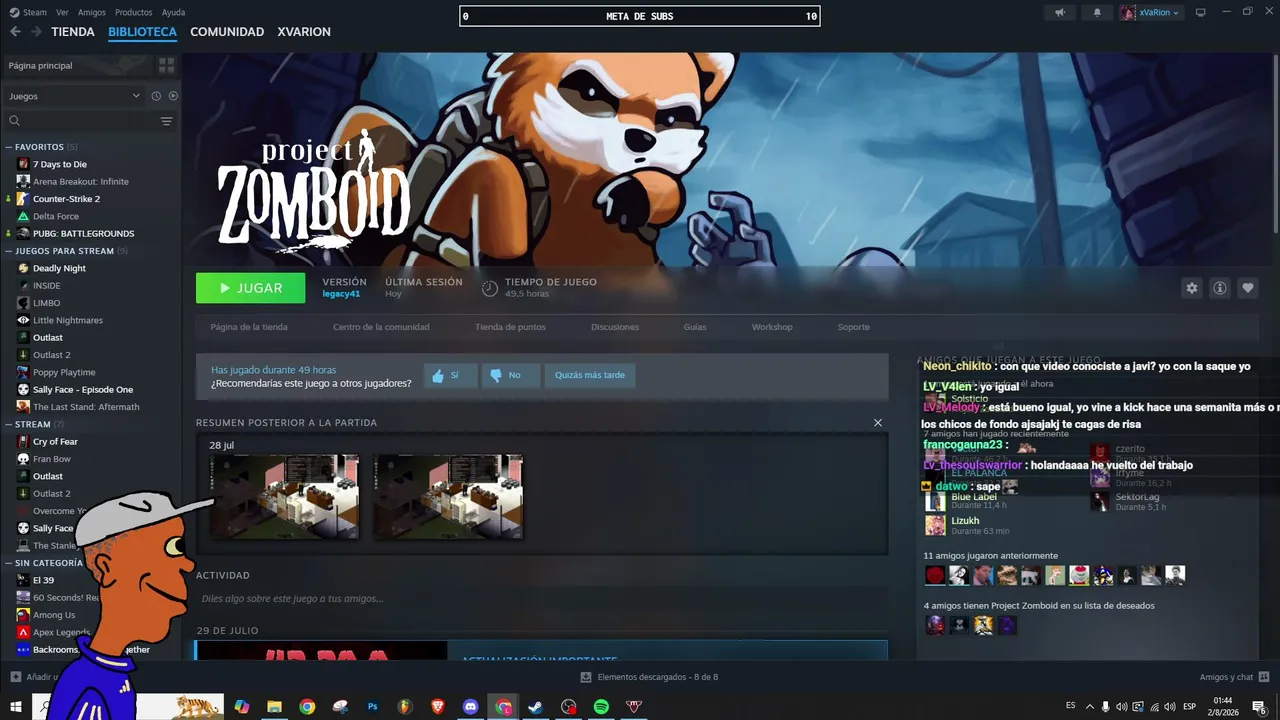Open Project Zomboid settings gear

pos(1191,288)
